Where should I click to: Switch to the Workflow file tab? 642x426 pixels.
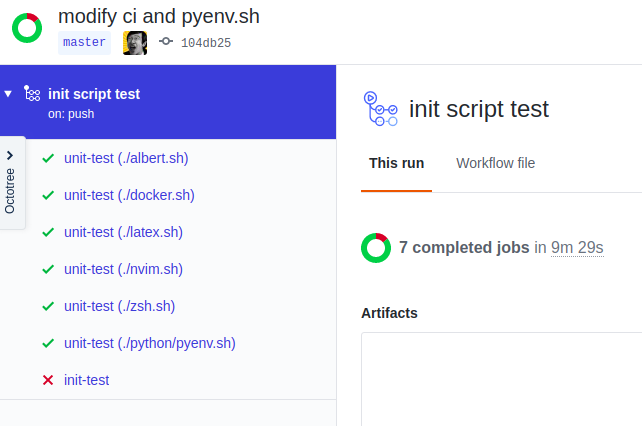495,163
